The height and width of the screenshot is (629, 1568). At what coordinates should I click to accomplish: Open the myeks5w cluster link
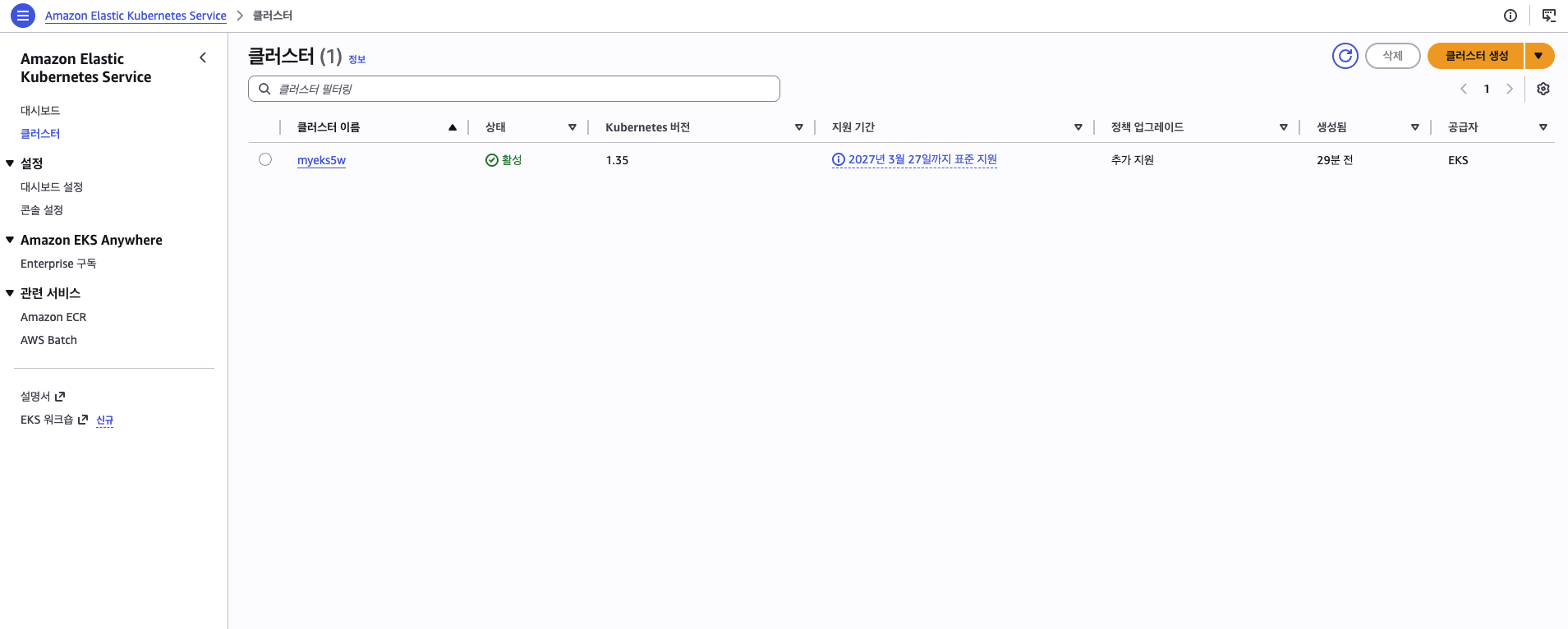321,160
